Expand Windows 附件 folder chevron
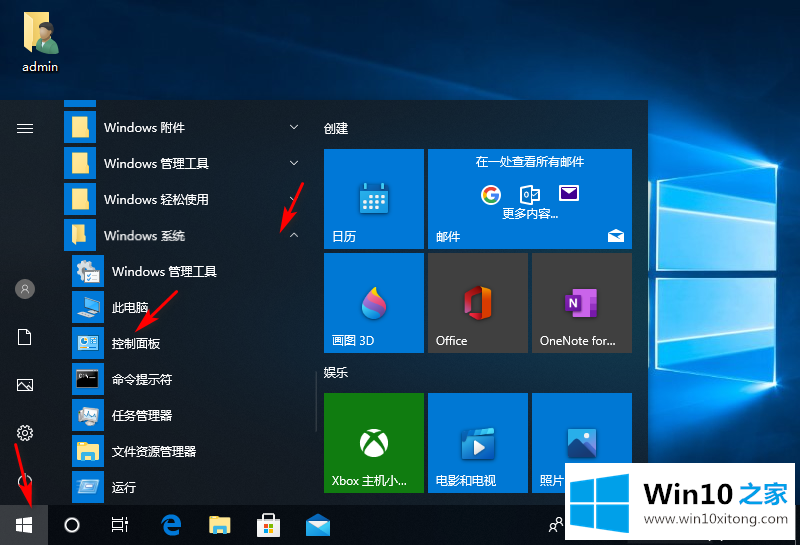Viewport: 800px width, 545px height. (294, 127)
